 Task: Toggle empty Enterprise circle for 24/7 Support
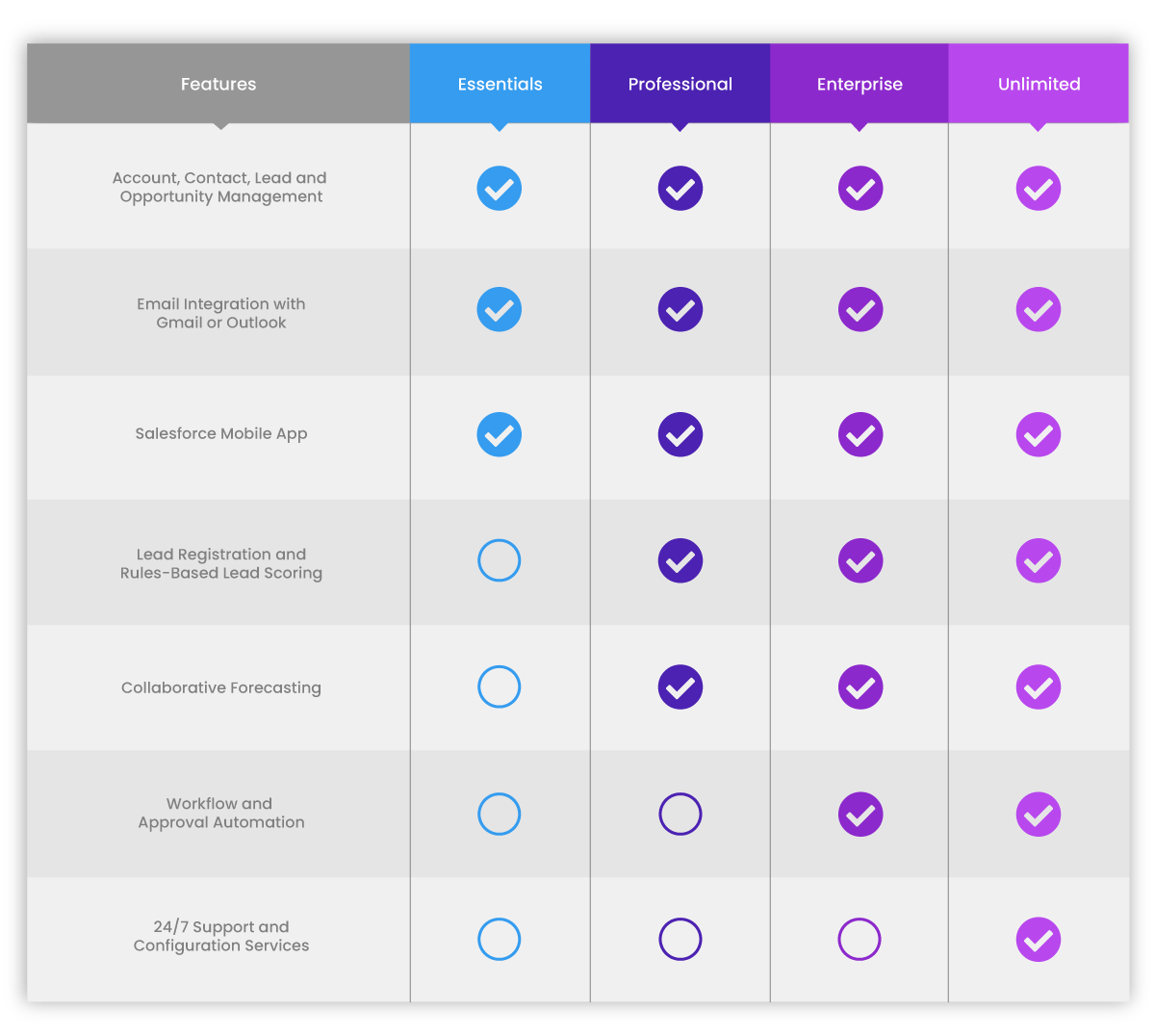pyautogui.click(x=860, y=940)
